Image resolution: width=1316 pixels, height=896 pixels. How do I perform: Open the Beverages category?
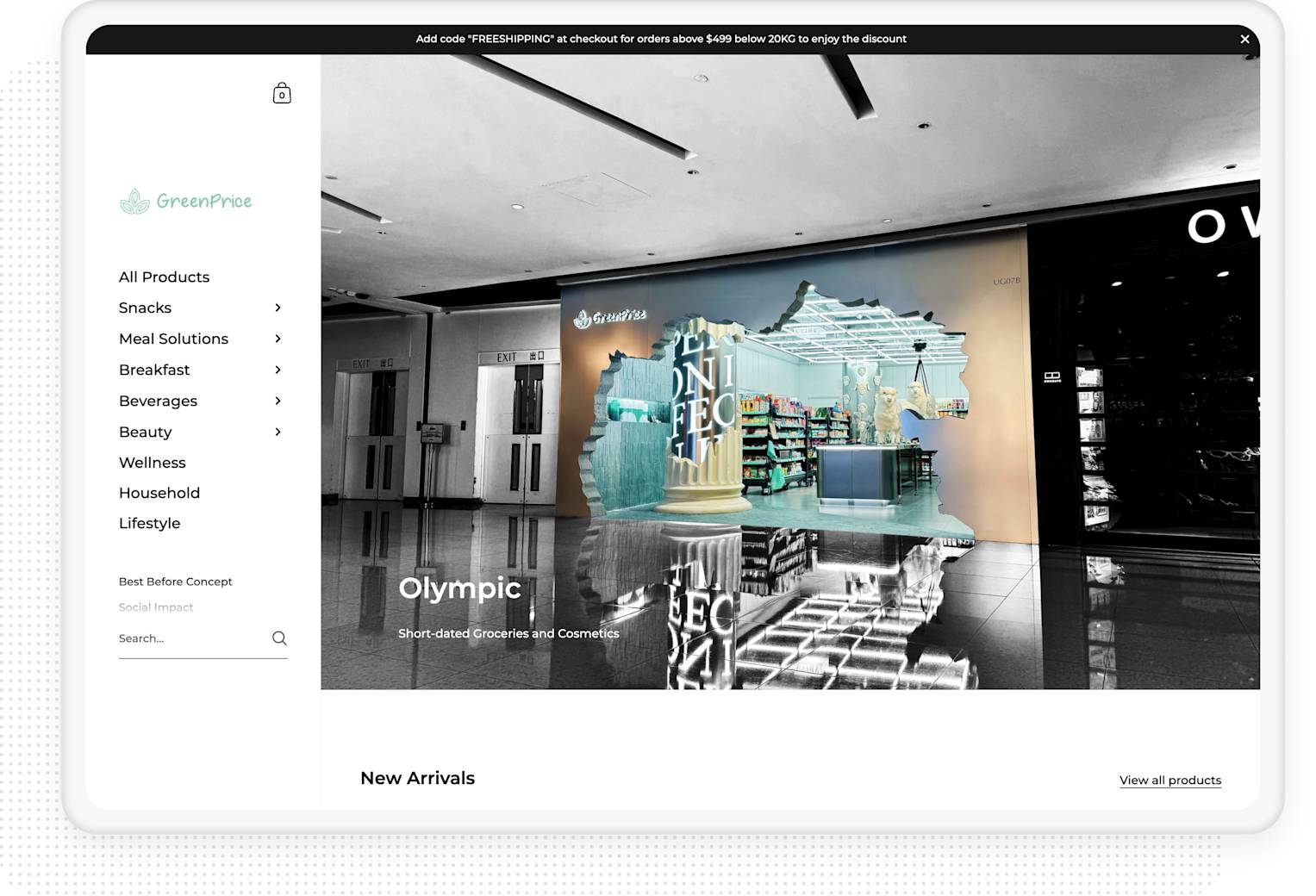(158, 401)
